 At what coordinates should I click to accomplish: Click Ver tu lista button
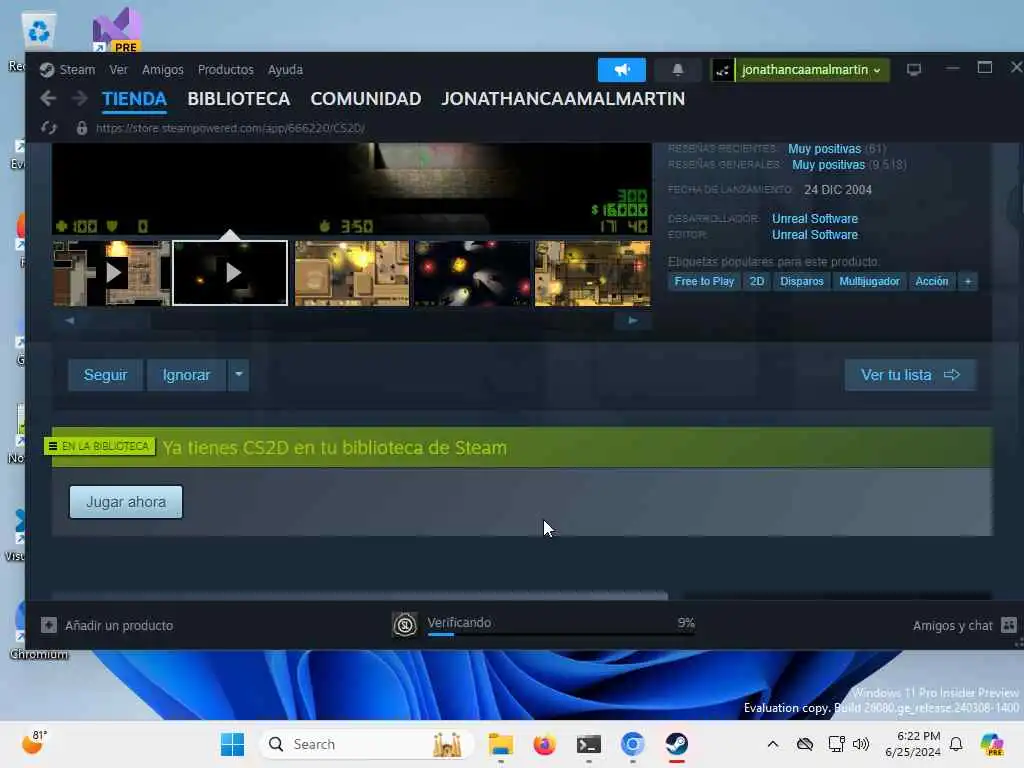(x=910, y=375)
